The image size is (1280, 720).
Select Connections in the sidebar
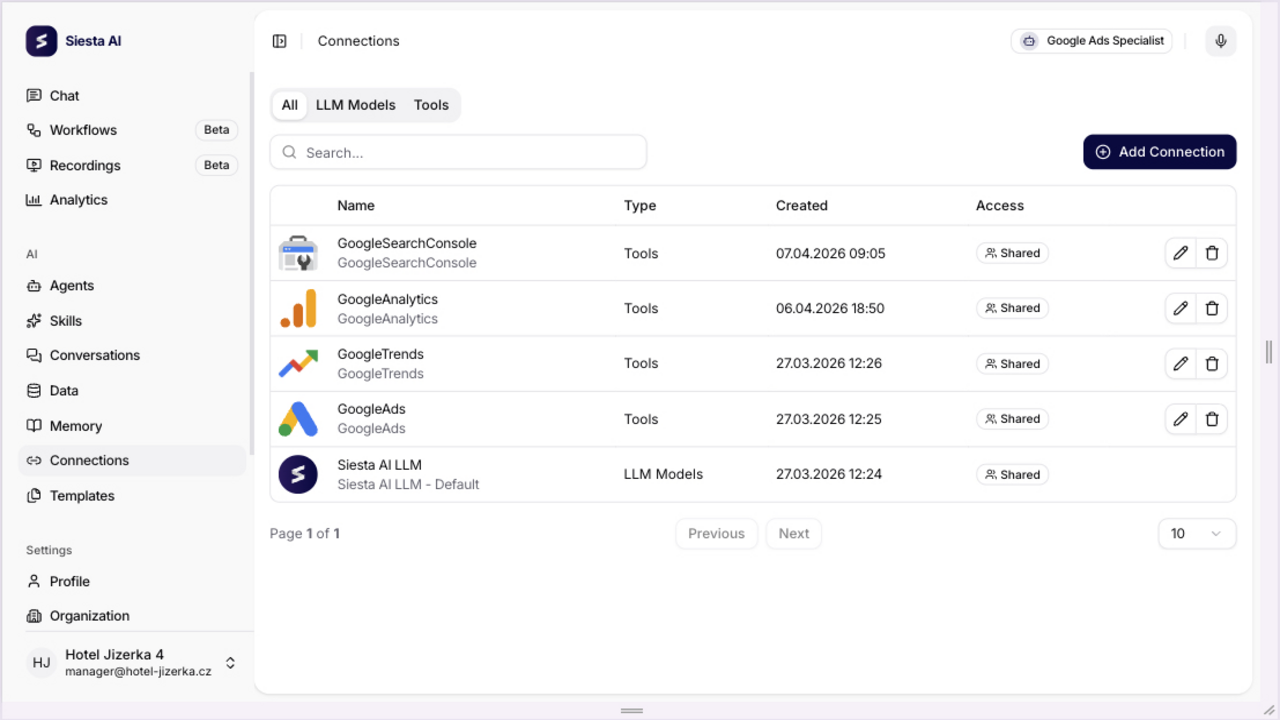pos(132,460)
